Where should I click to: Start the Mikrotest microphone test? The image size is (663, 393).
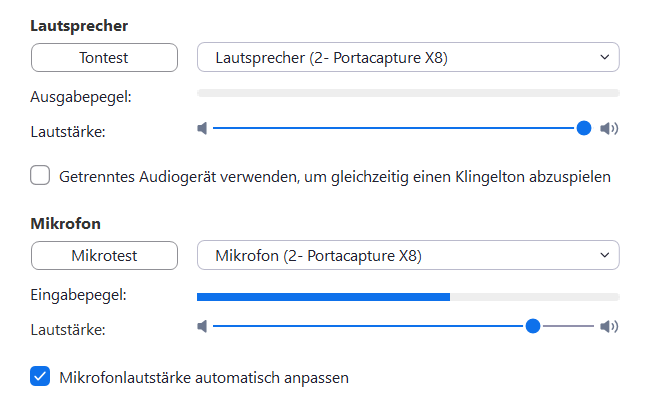(104, 256)
